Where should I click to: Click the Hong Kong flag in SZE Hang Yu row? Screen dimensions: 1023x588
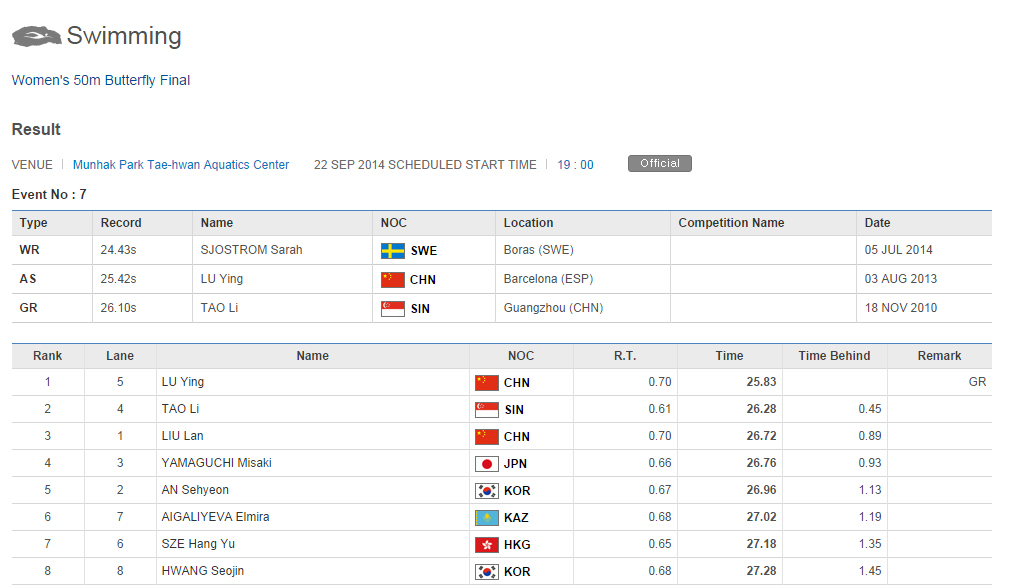[x=487, y=544]
